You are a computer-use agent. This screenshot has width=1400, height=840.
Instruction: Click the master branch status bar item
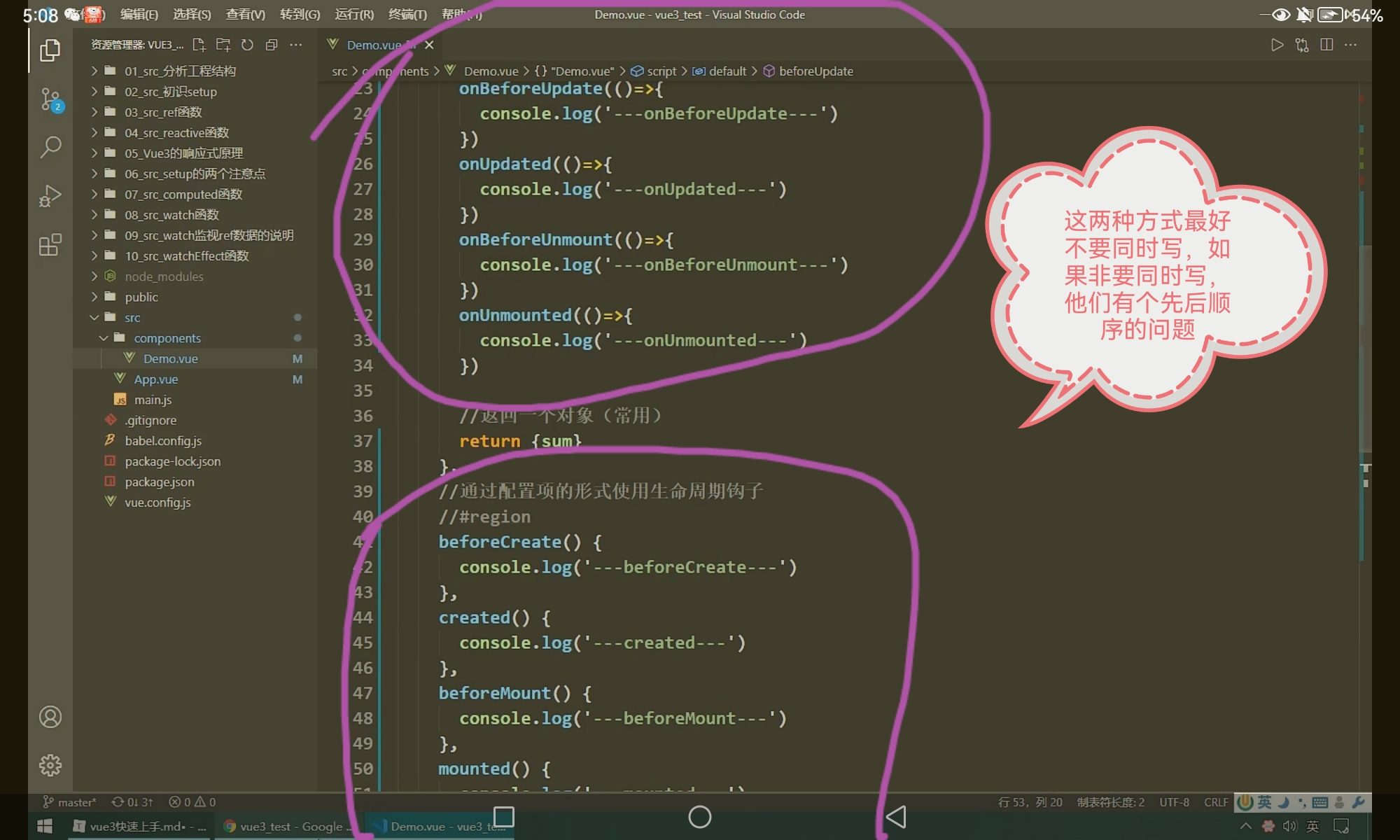tap(70, 802)
